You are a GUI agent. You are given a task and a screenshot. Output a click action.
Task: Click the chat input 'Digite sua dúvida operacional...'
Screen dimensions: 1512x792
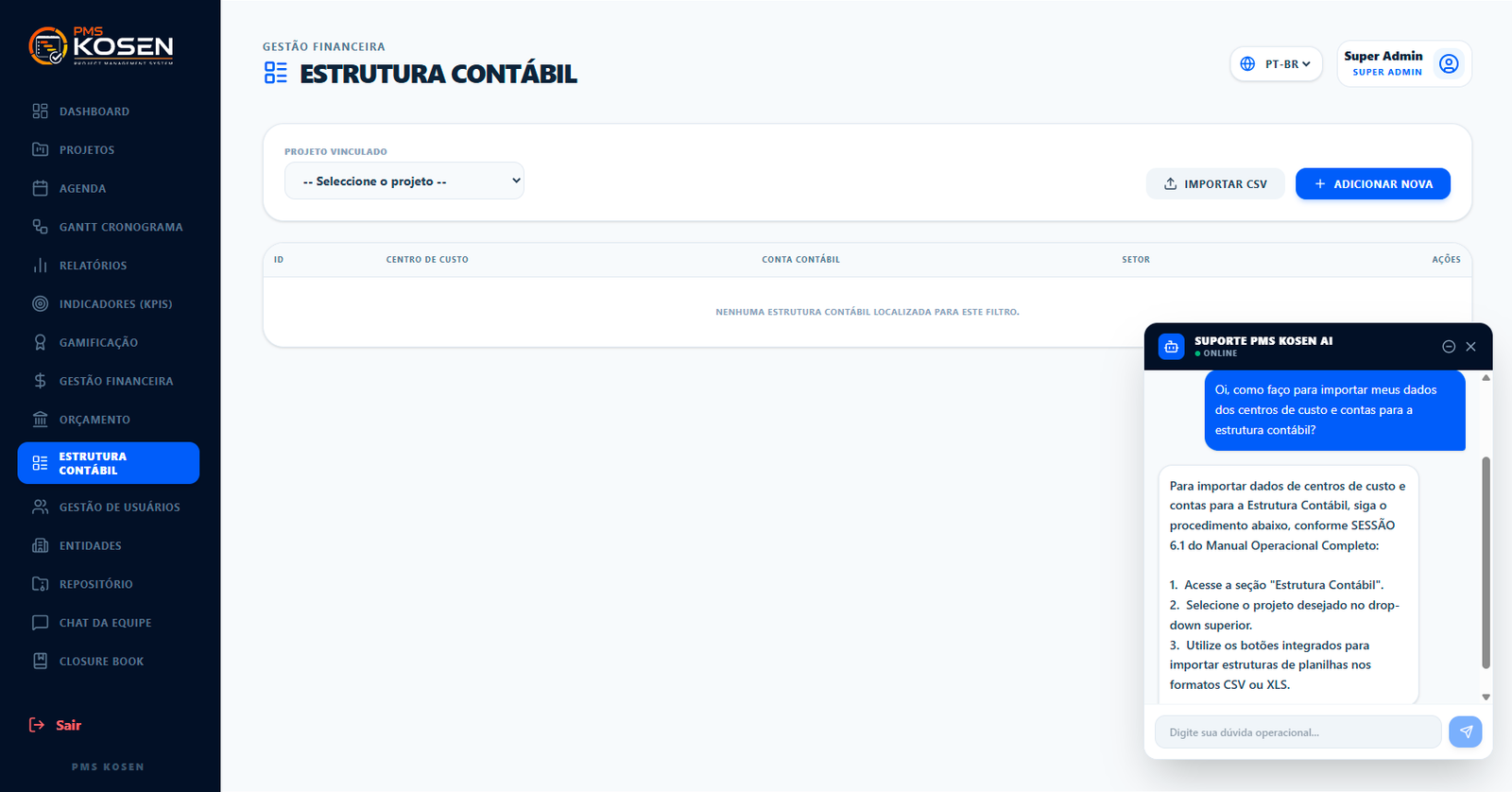pos(1297,732)
